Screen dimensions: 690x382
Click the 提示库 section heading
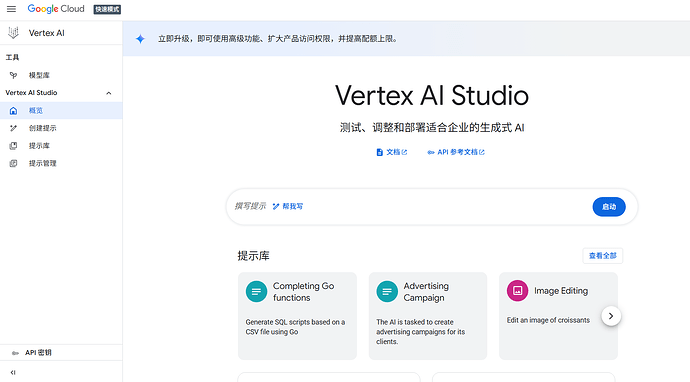253,256
